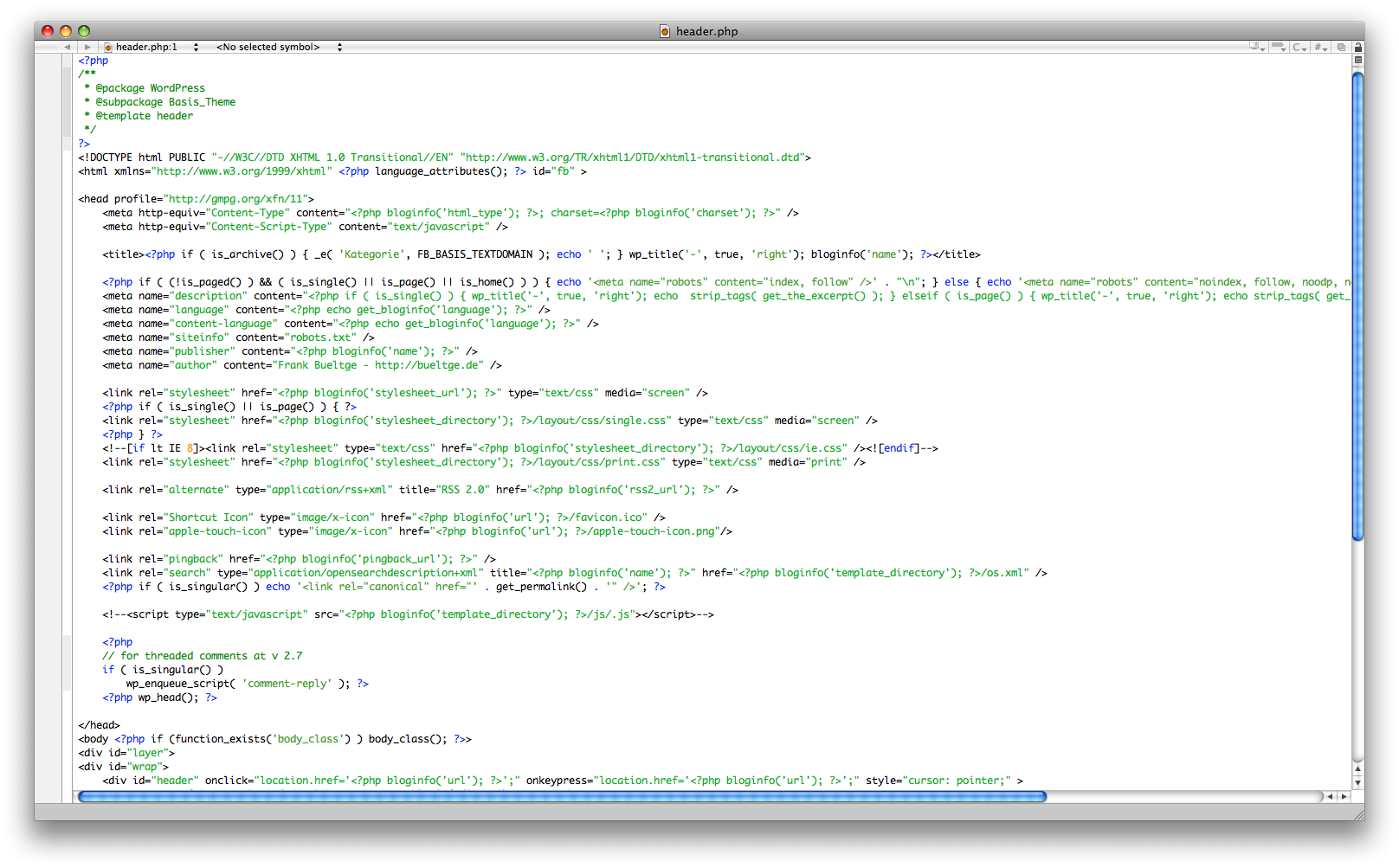Zoom window using the green button
Viewport: 1399px width, 868px height.
(x=84, y=31)
